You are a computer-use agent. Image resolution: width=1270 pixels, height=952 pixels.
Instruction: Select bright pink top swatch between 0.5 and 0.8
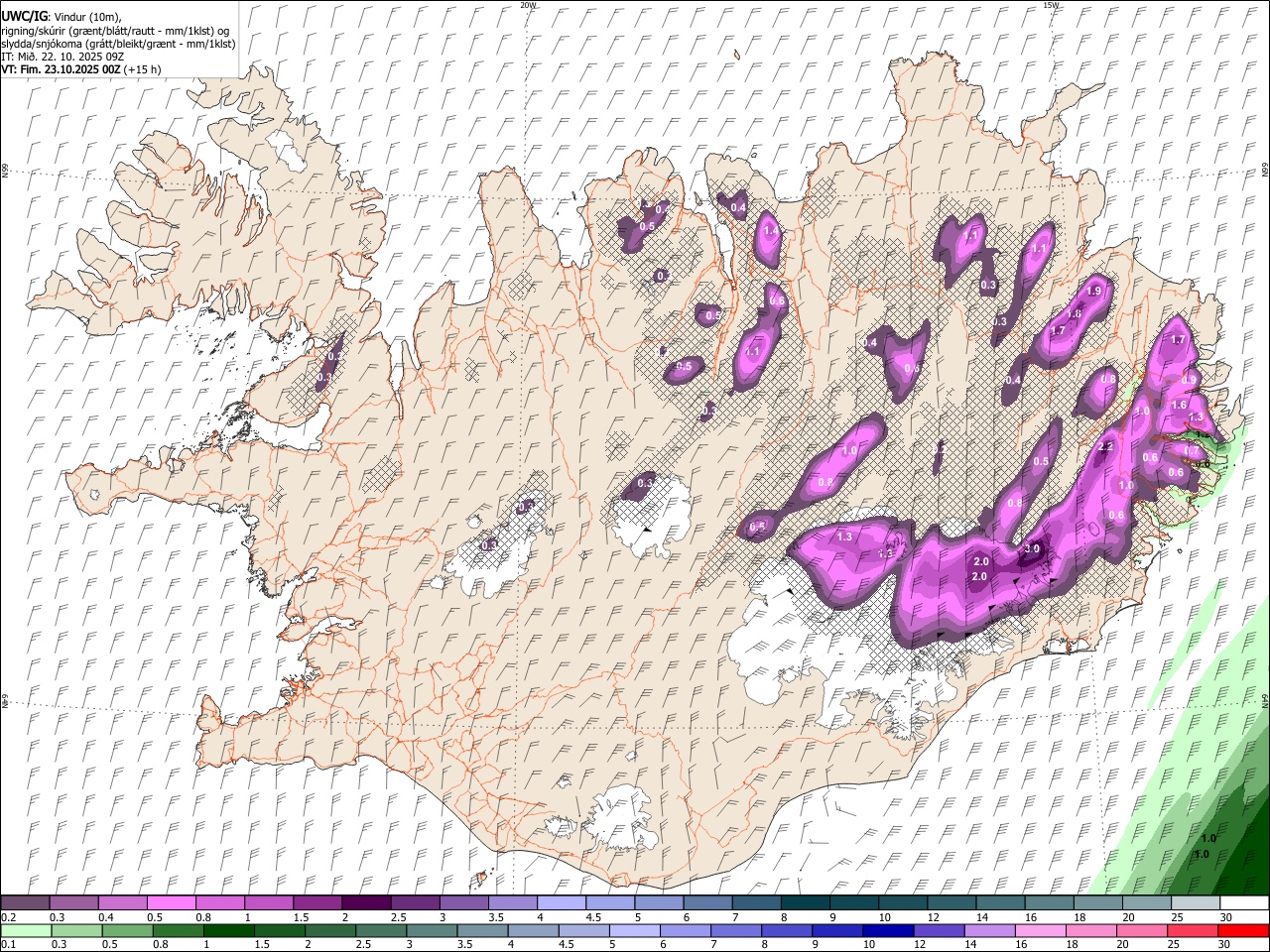click(x=171, y=902)
